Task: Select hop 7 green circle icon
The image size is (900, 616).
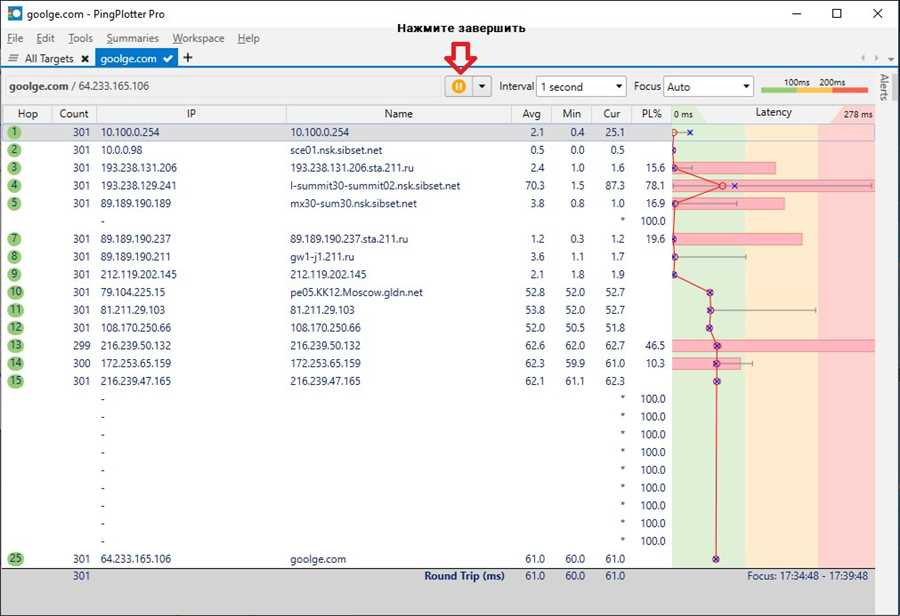Action: 14,239
